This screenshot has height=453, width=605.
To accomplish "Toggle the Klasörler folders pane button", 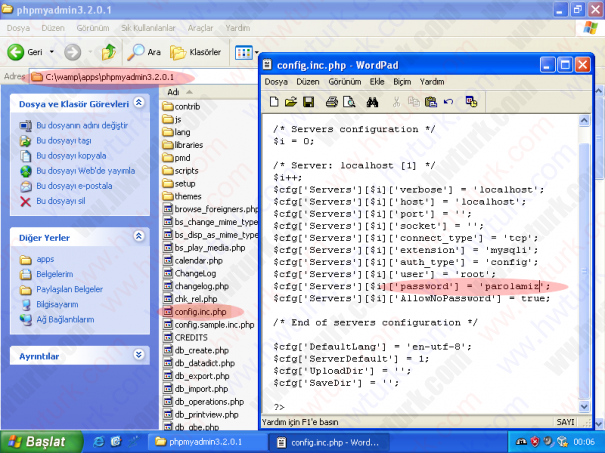I will tap(196, 52).
